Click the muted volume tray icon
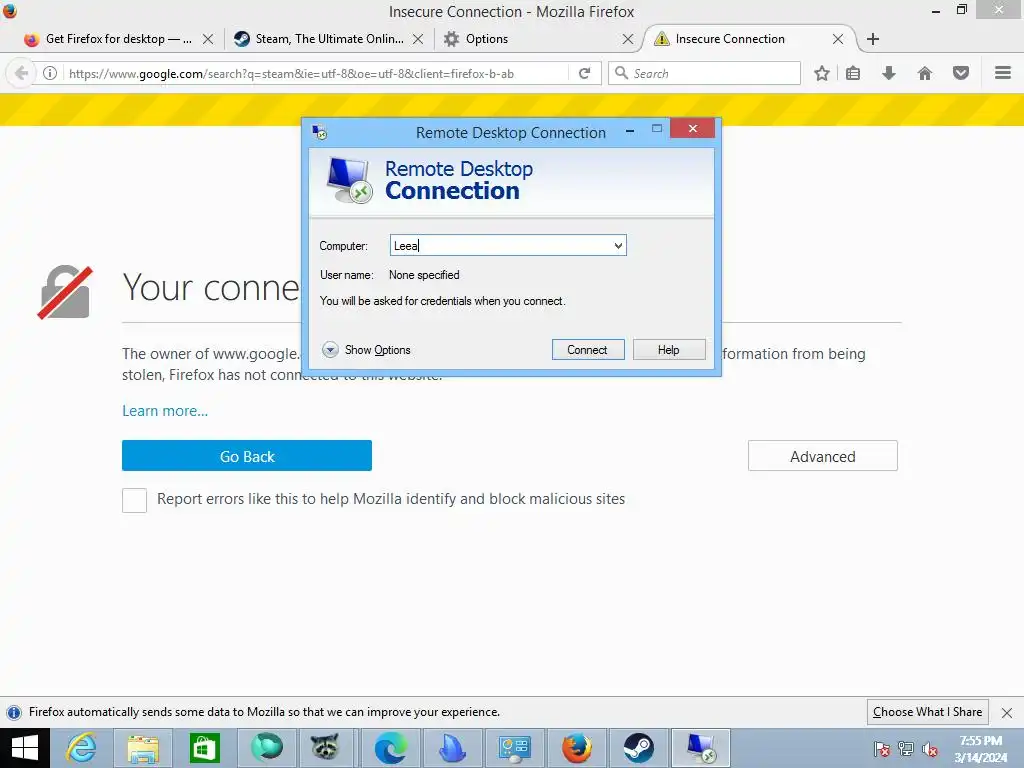Viewport: 1024px width, 768px height. [x=930, y=749]
